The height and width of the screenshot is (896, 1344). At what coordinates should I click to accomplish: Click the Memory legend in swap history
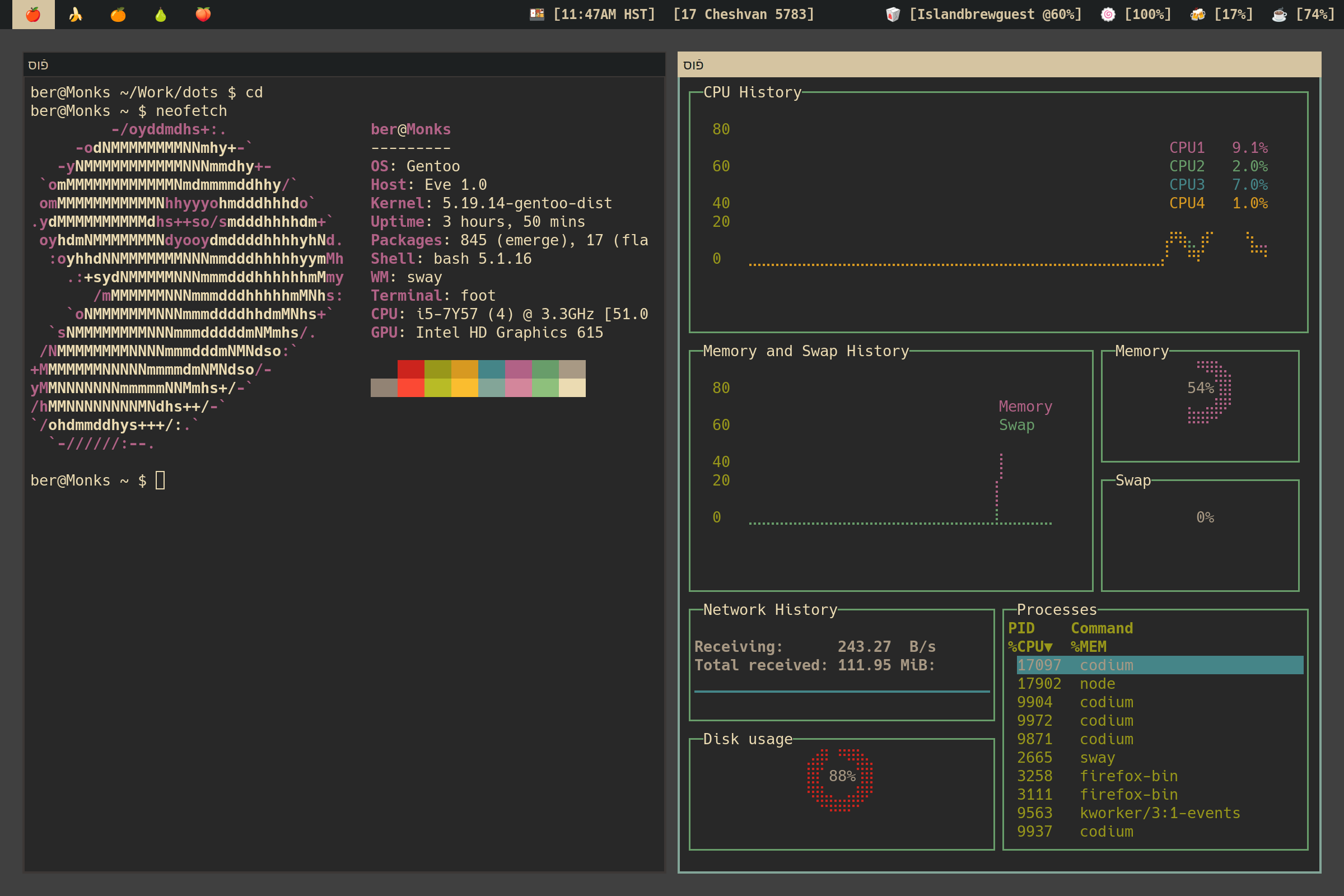[1025, 407]
